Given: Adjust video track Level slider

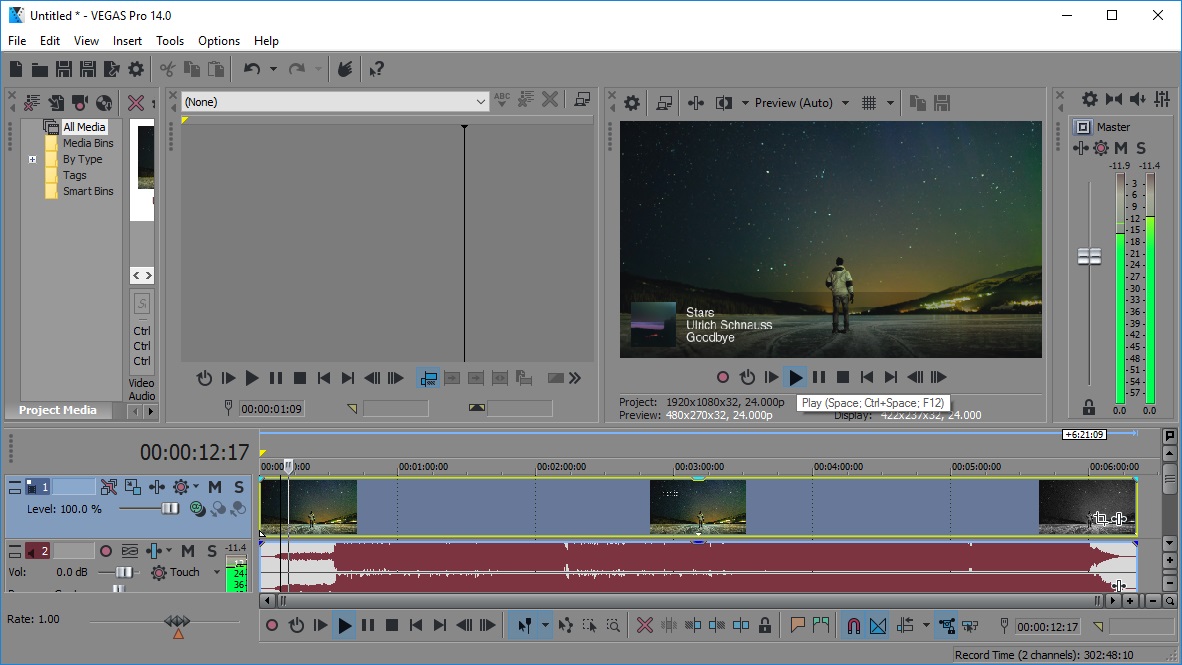Looking at the screenshot, I should click(170, 509).
